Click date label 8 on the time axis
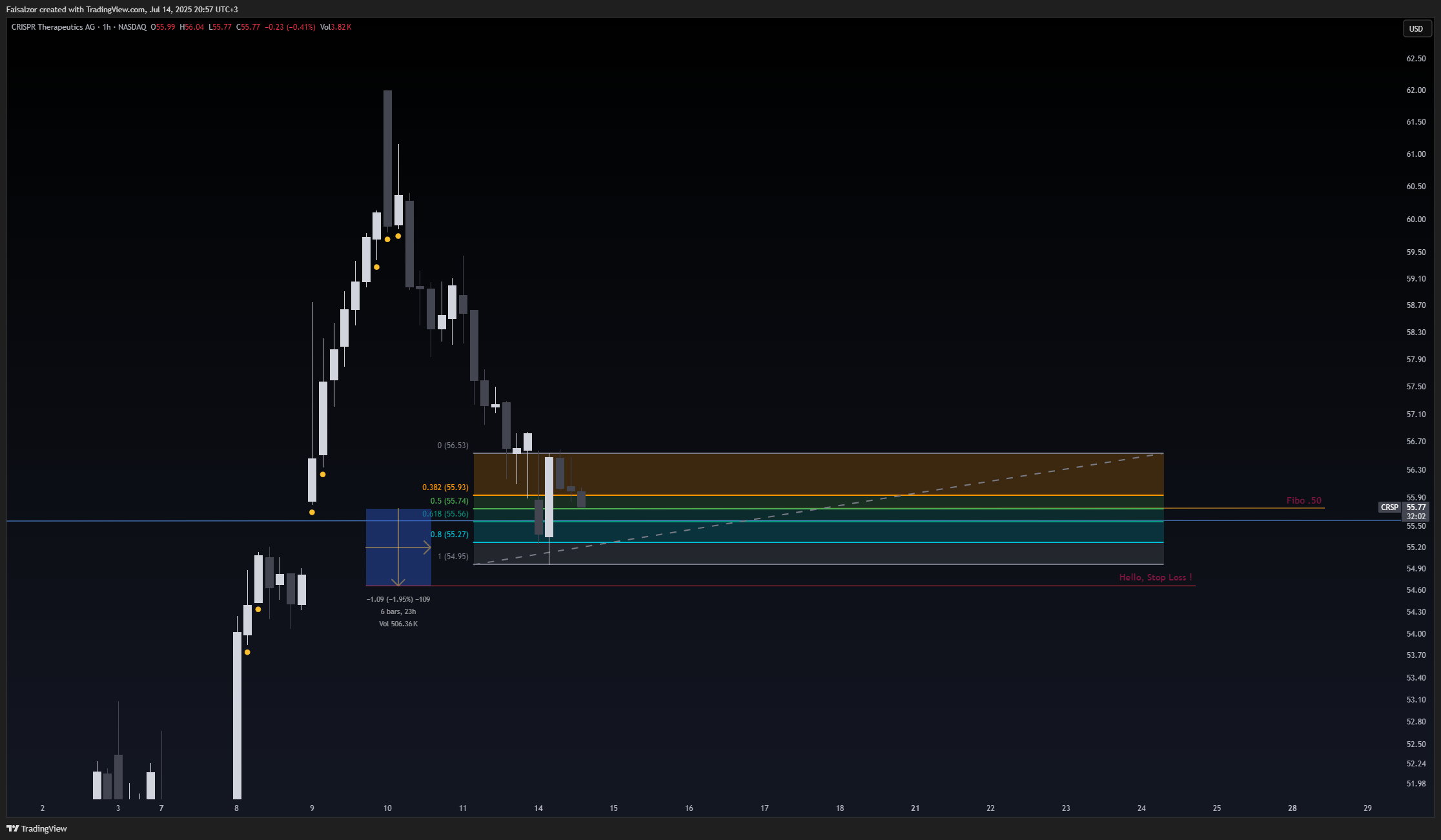 tap(236, 808)
